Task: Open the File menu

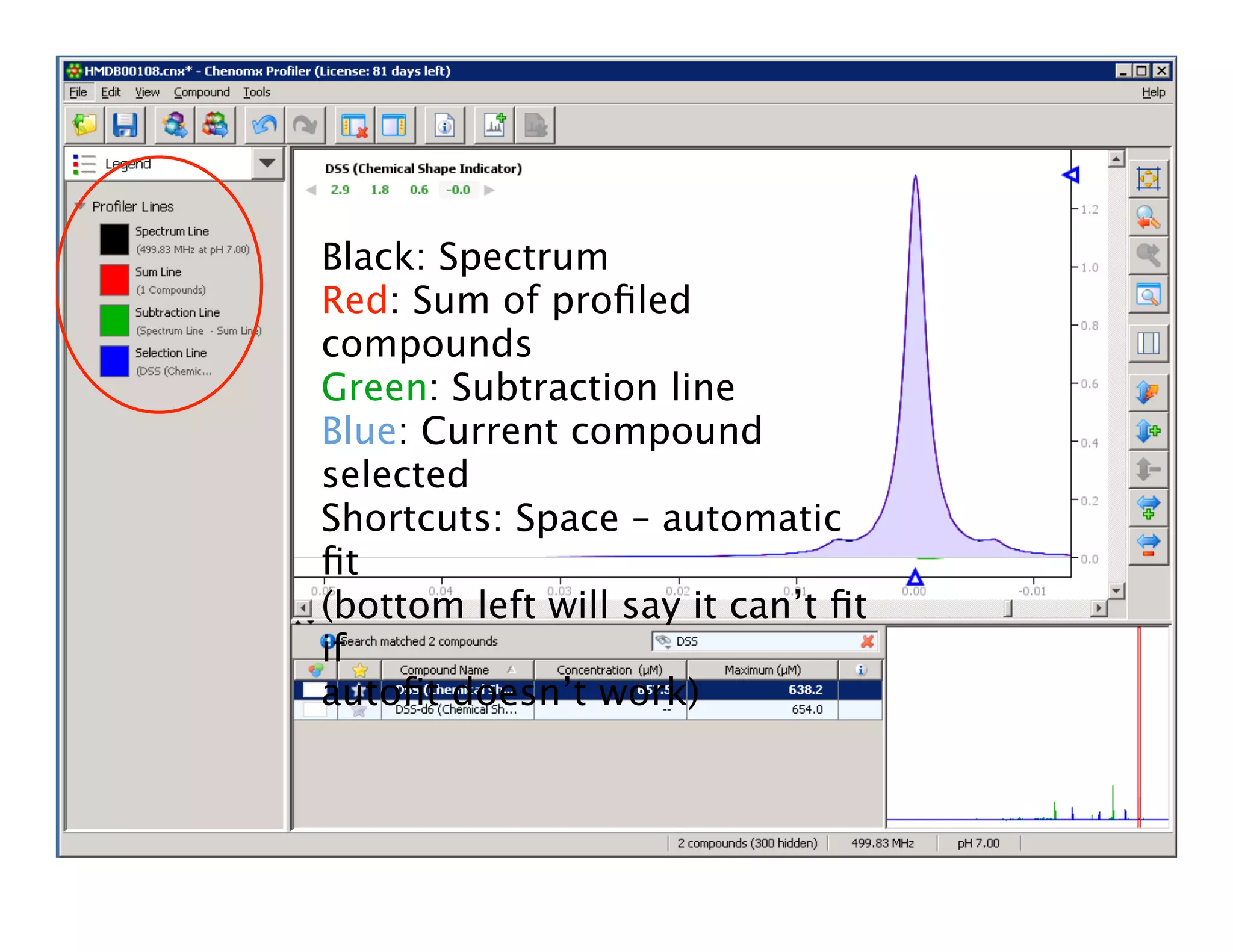Action: coord(78,92)
